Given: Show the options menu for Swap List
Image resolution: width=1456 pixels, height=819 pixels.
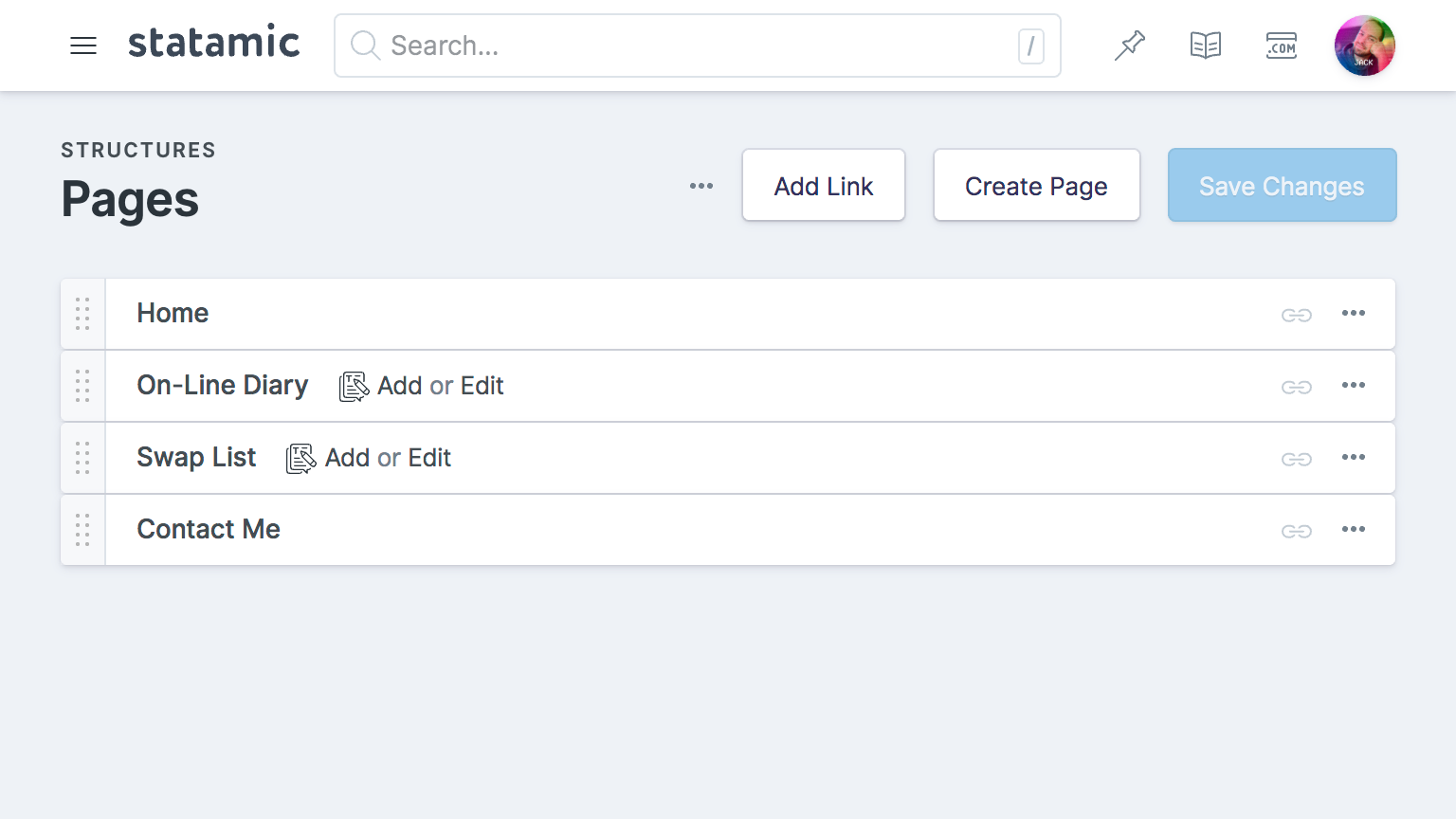Looking at the screenshot, I should click(x=1353, y=457).
